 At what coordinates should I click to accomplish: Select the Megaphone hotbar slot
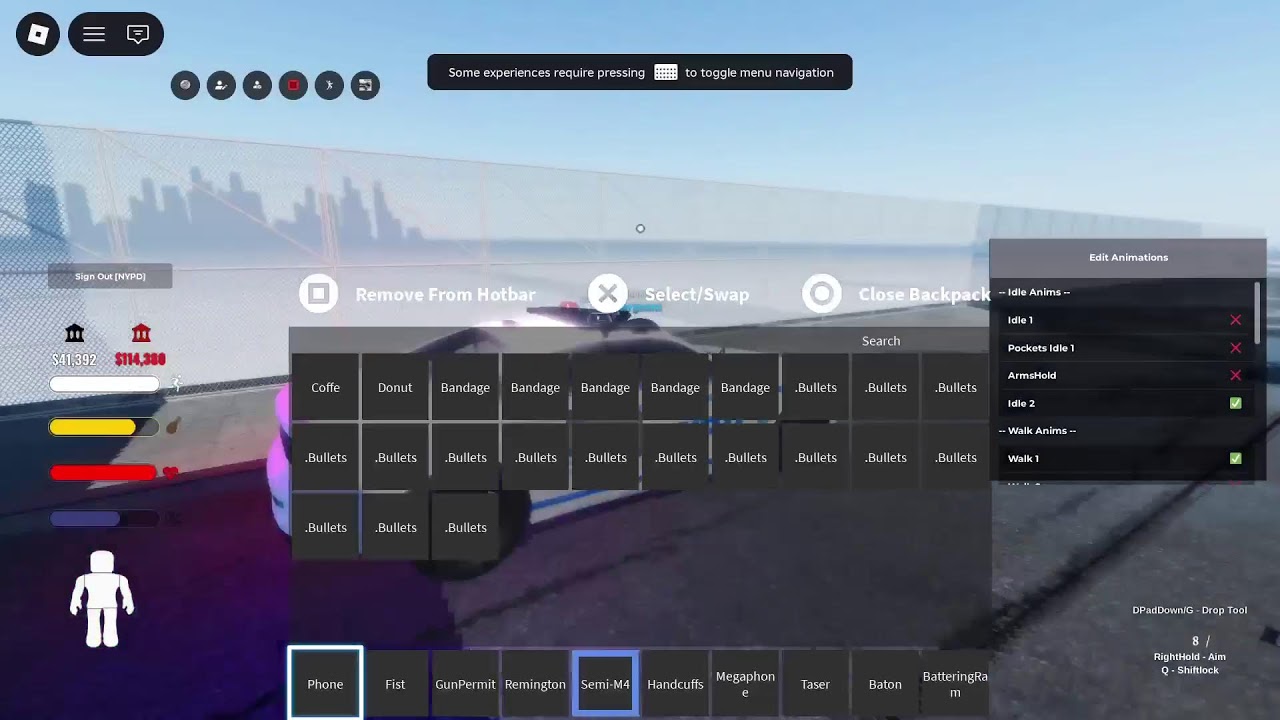745,684
